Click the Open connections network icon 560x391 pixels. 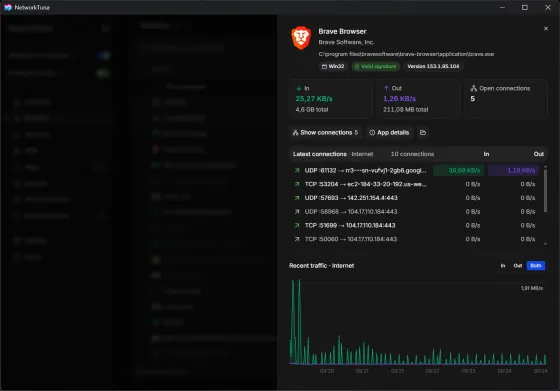tap(474, 88)
